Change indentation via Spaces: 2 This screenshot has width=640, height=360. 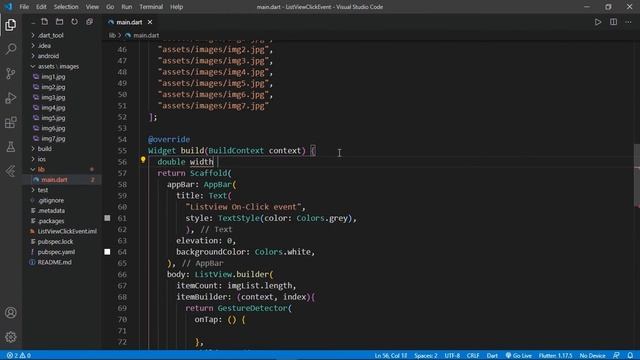click(425, 356)
